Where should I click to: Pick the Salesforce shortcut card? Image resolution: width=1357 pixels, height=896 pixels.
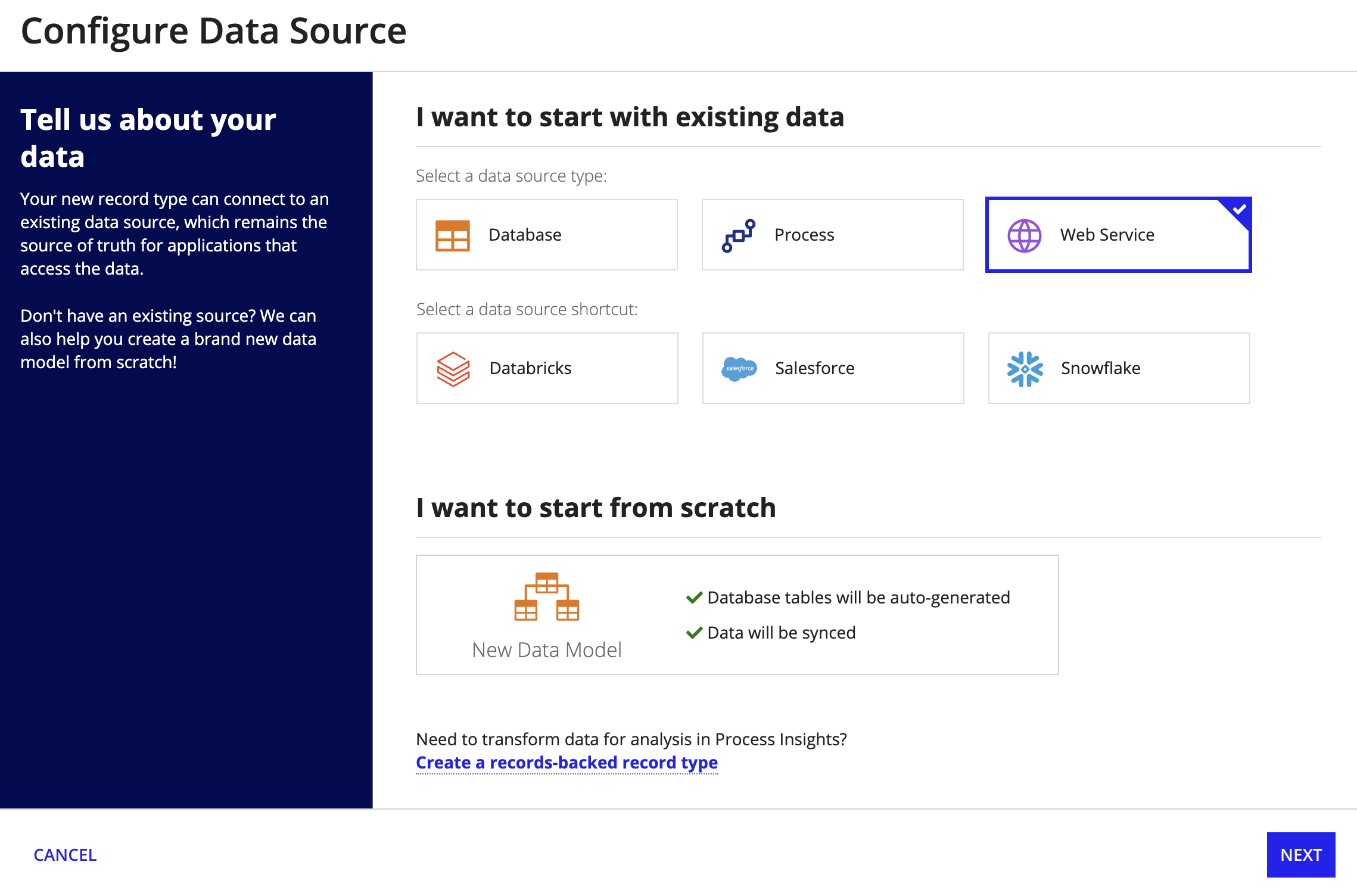(x=833, y=368)
